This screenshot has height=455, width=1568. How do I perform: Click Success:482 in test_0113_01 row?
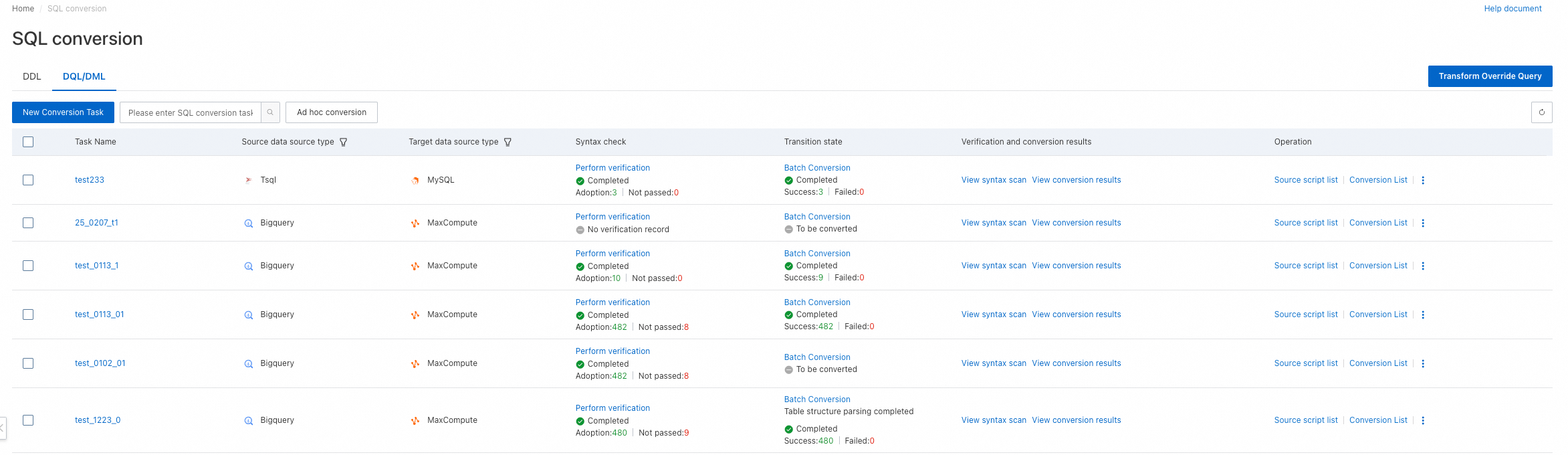pos(808,327)
